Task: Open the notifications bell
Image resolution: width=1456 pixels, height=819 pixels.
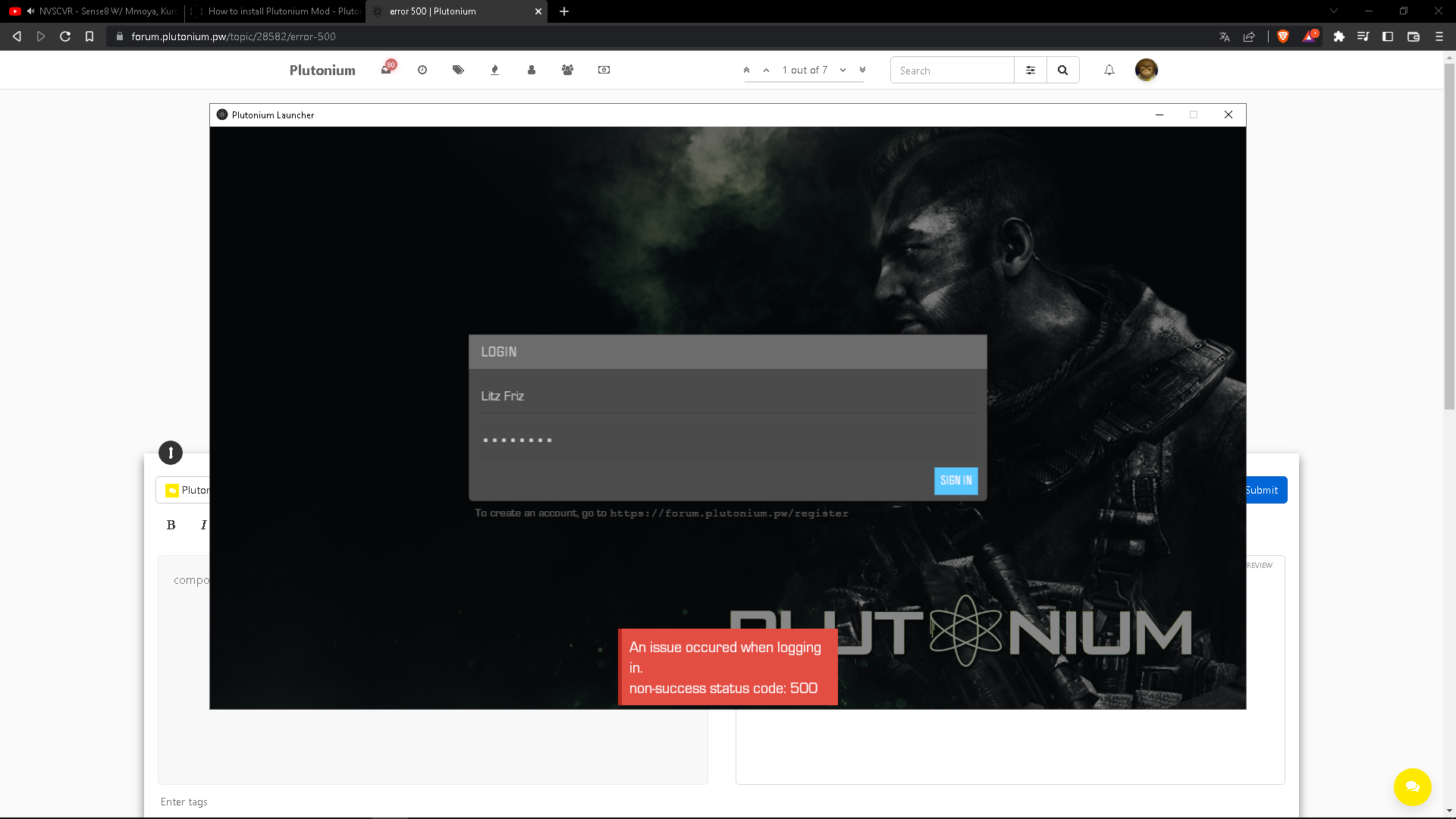Action: click(x=1109, y=70)
